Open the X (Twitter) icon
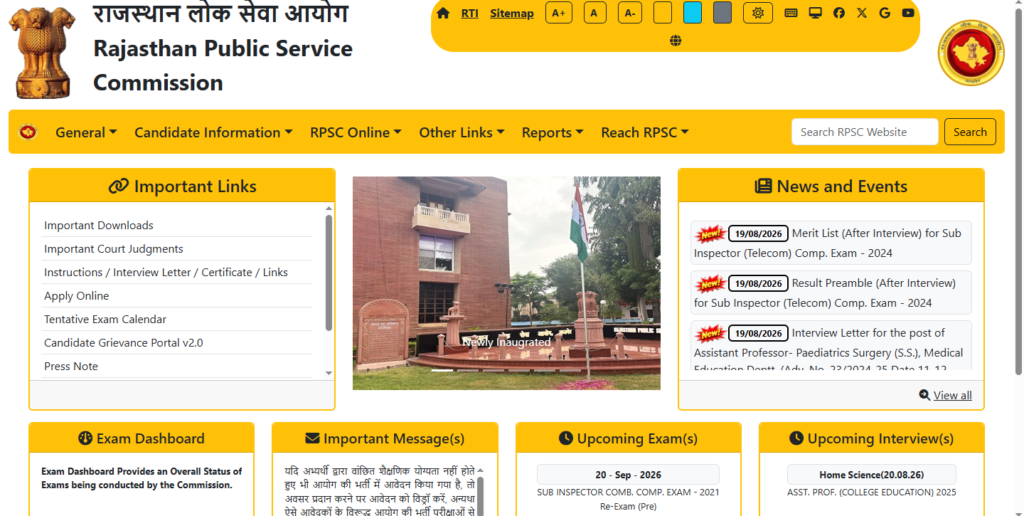Screen dimensions: 1024x516 (x=862, y=13)
